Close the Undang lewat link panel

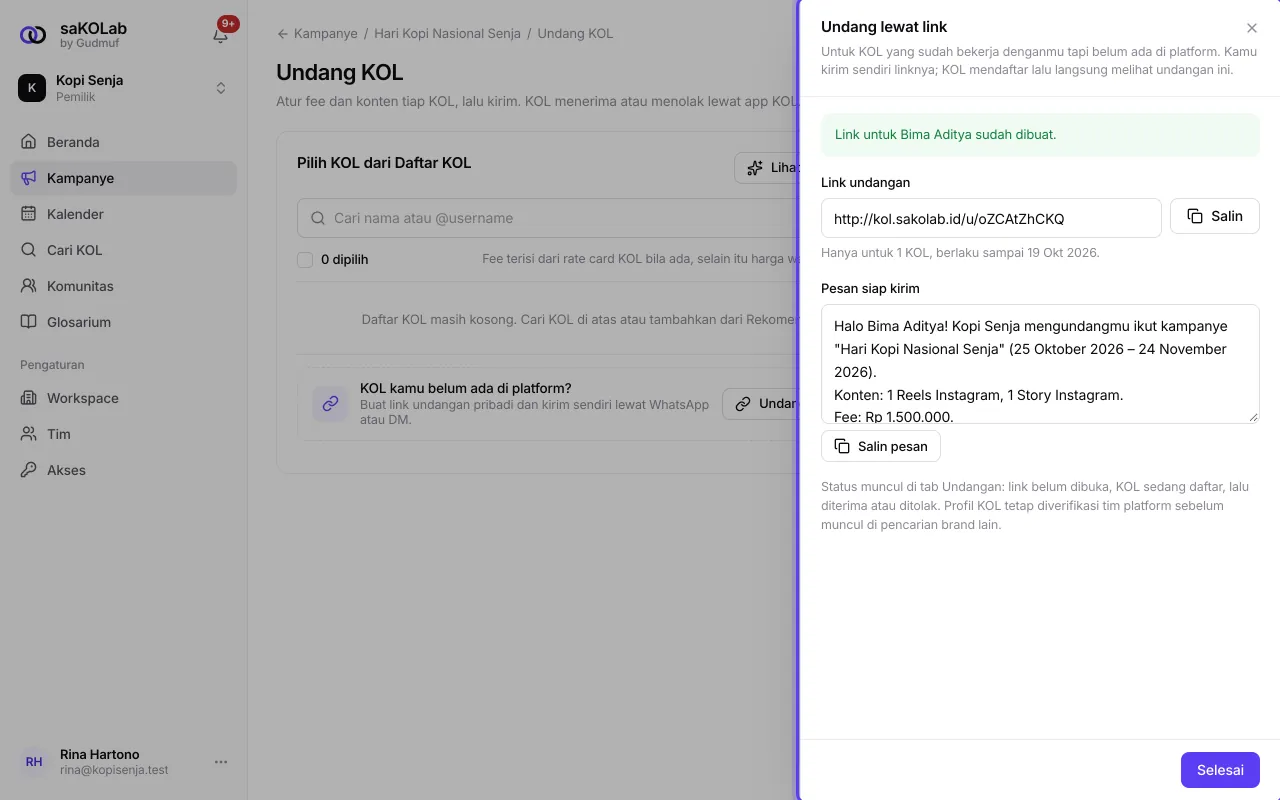pyautogui.click(x=1252, y=28)
